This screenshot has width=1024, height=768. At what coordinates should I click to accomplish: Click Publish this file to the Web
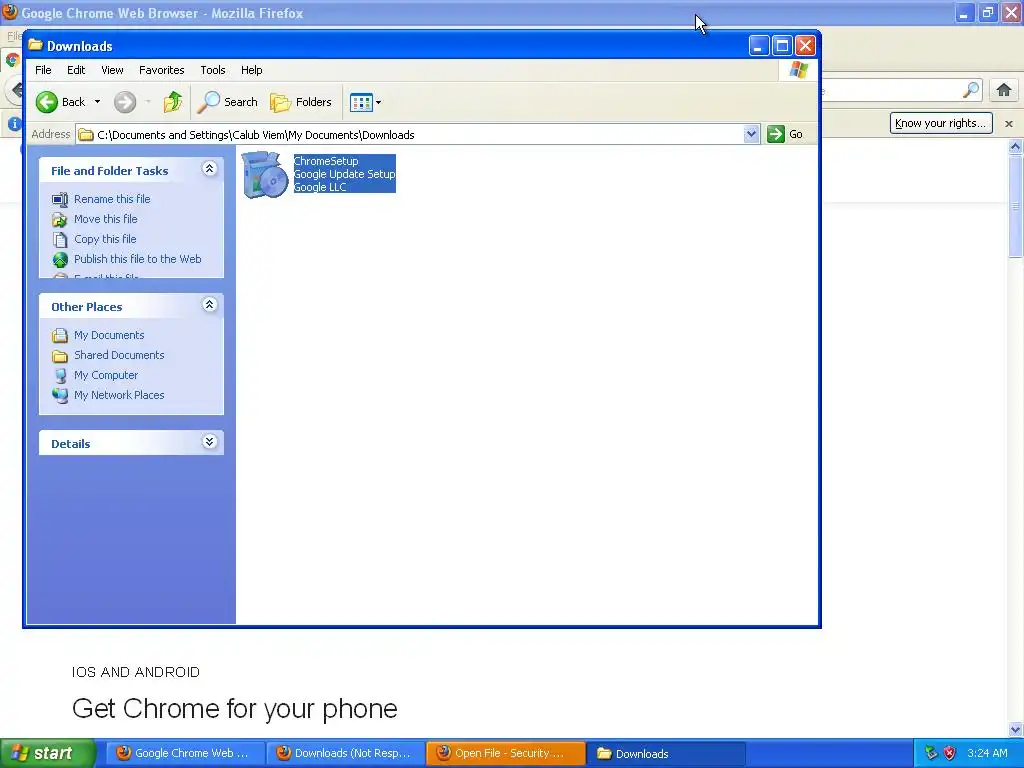tap(137, 259)
